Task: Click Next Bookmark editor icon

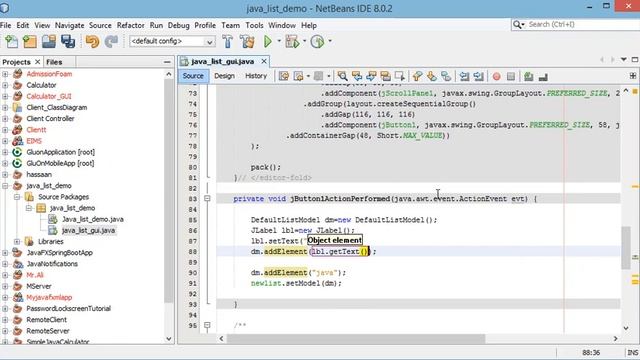Action: pos(431,76)
